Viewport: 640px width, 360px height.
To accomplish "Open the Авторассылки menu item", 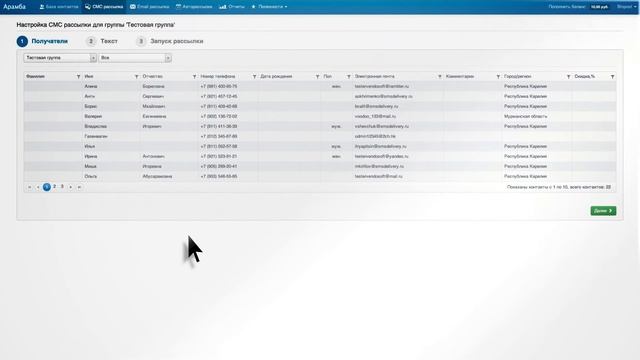I will [x=194, y=7].
